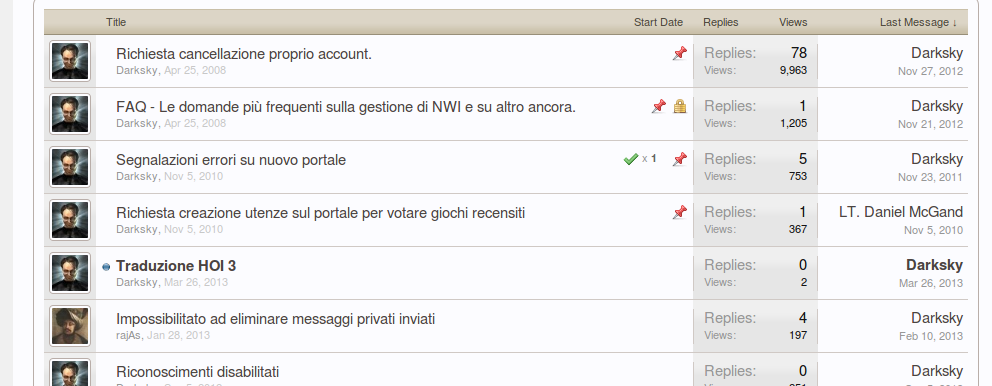This screenshot has height=386, width=992.
Task: Click rajAs author name link
Action: tap(128, 335)
